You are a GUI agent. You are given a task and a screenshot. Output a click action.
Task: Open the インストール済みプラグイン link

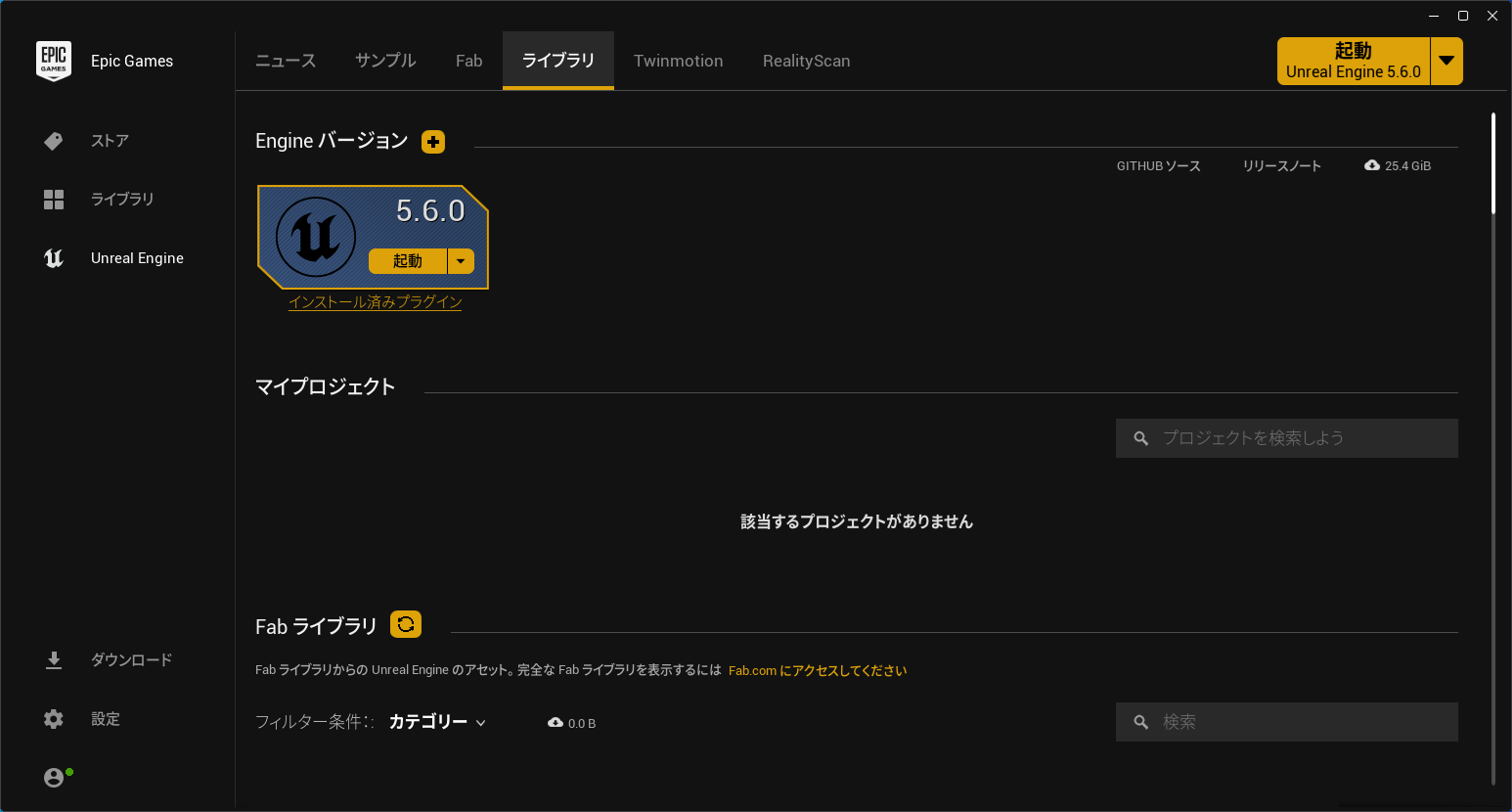(376, 302)
